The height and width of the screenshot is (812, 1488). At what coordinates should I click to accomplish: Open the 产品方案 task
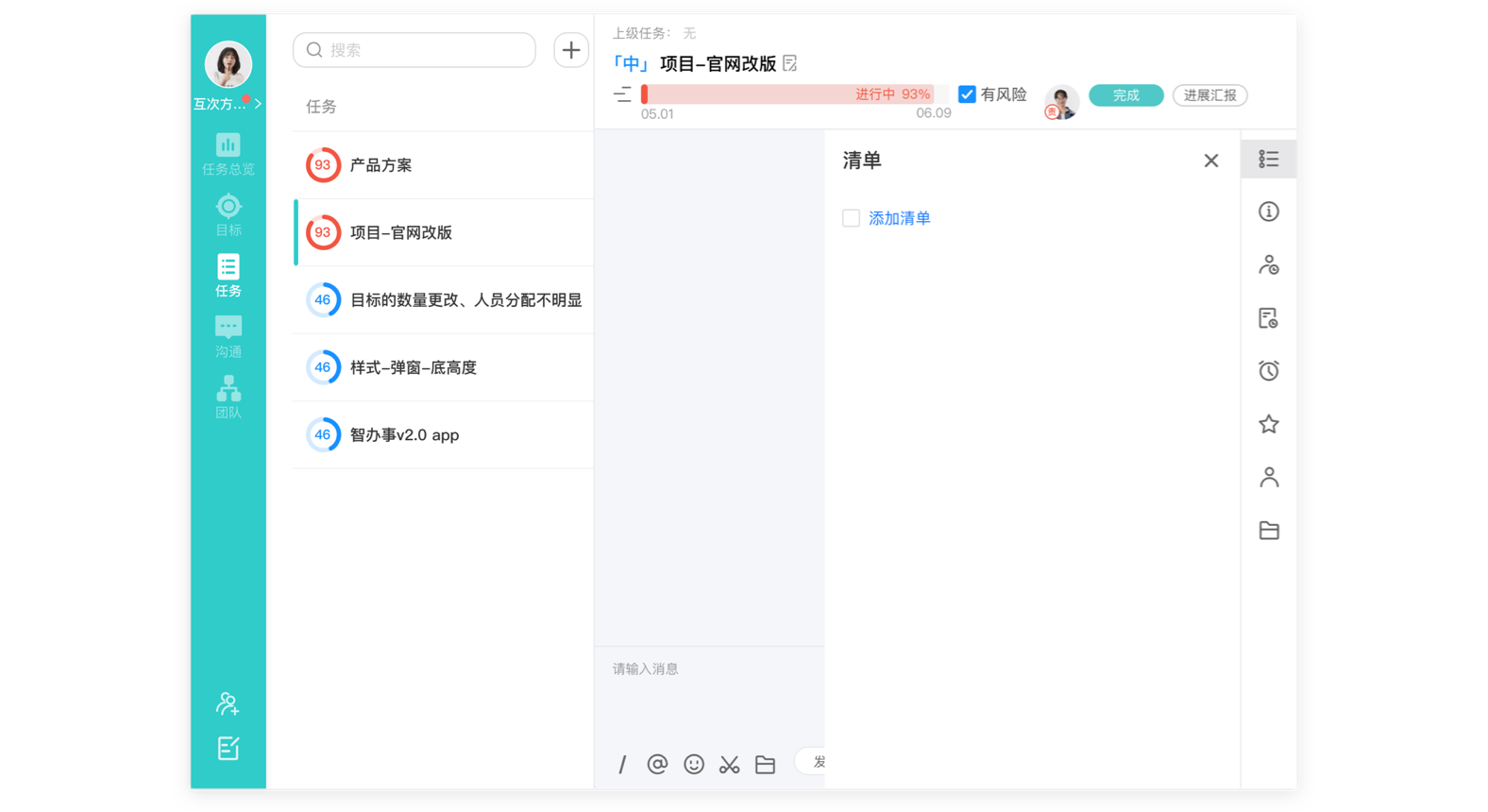click(x=444, y=165)
